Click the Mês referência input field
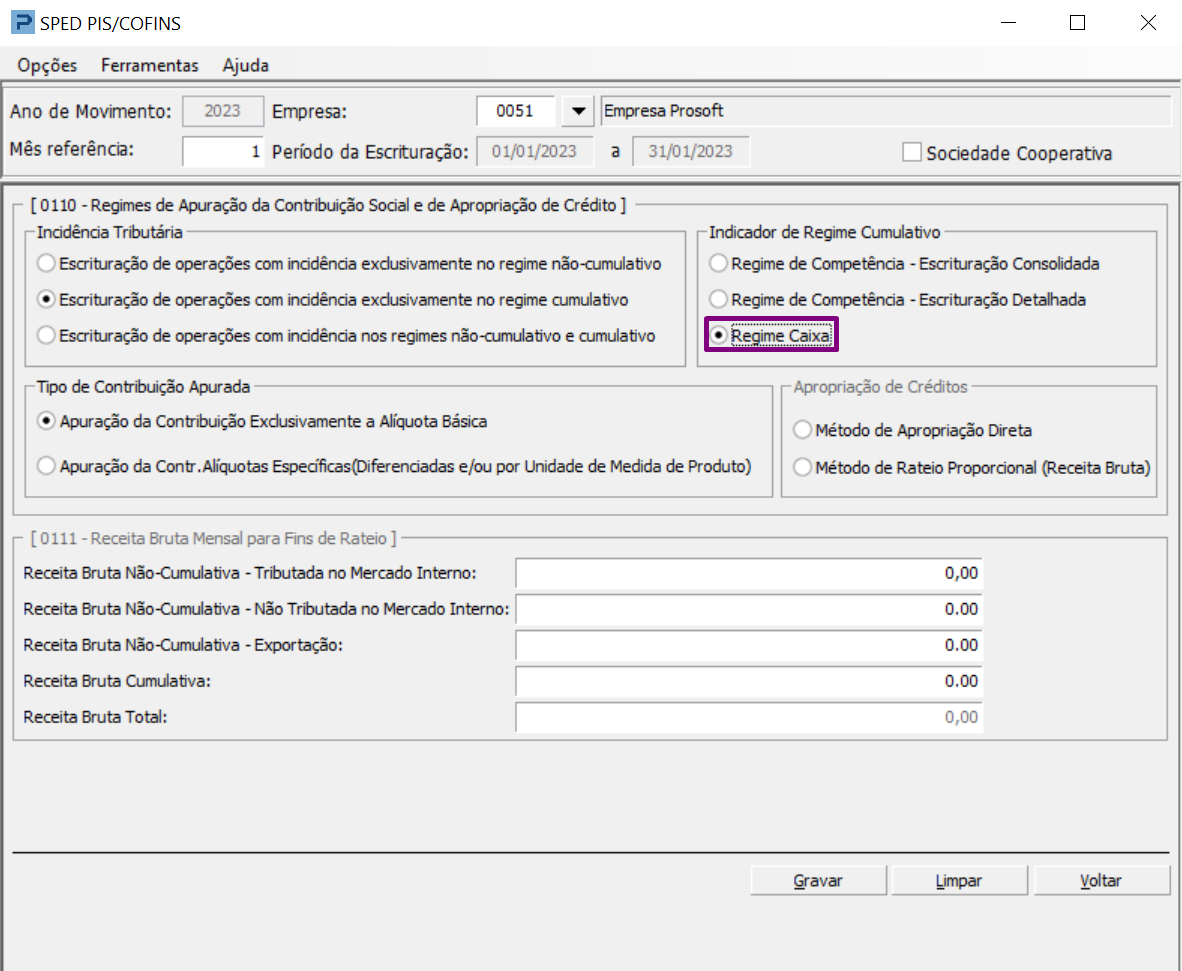The height and width of the screenshot is (971, 1182). pyautogui.click(x=223, y=152)
